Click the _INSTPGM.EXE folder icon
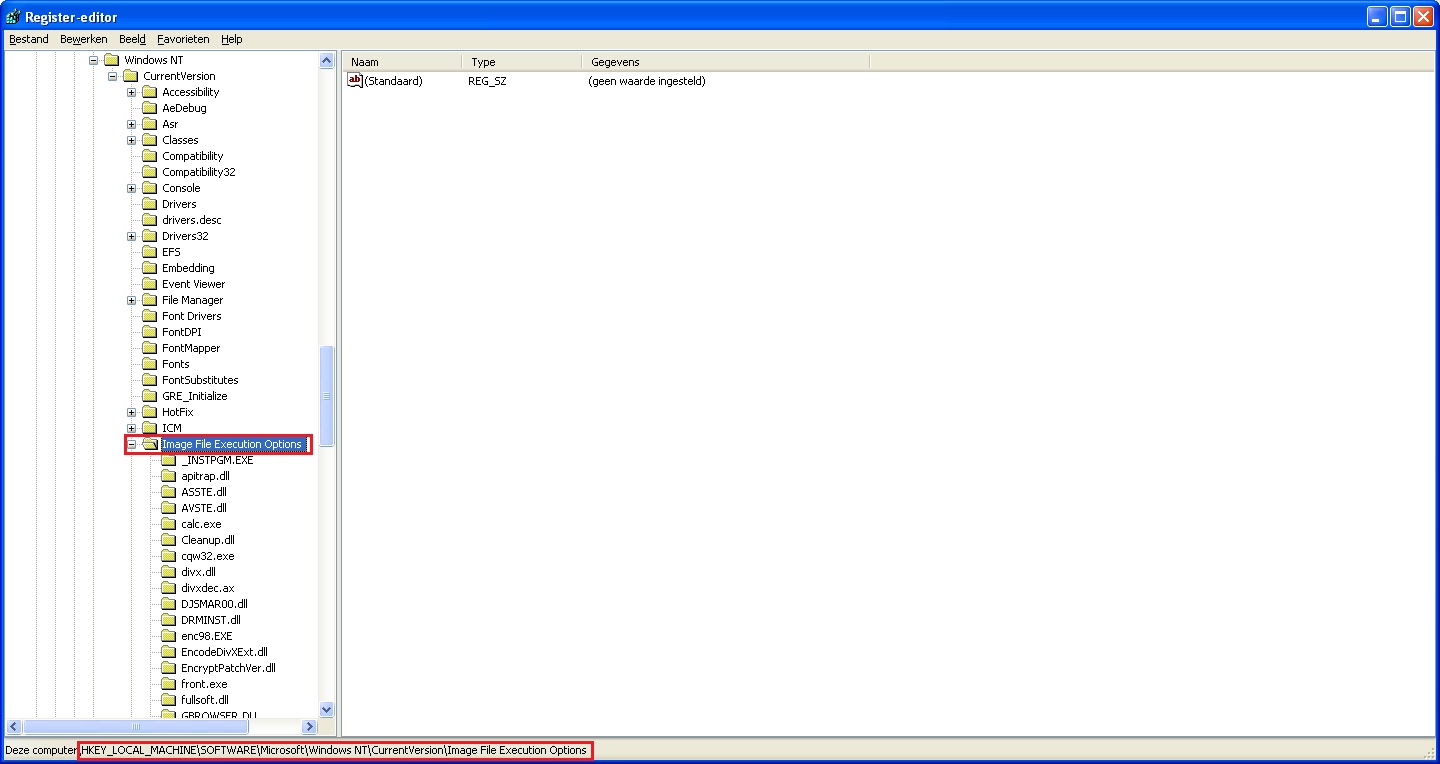The height and width of the screenshot is (764, 1440). (x=169, y=460)
